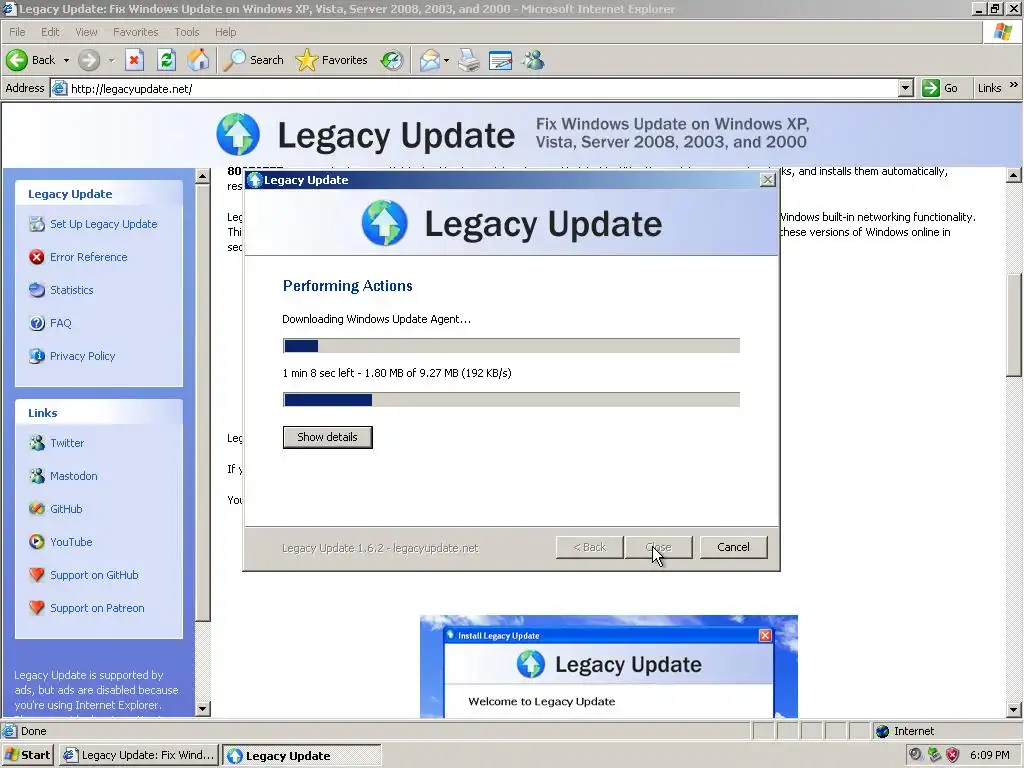This screenshot has width=1024, height=768.
Task: Click the Support on Patreon heart icon
Action: coord(37,608)
